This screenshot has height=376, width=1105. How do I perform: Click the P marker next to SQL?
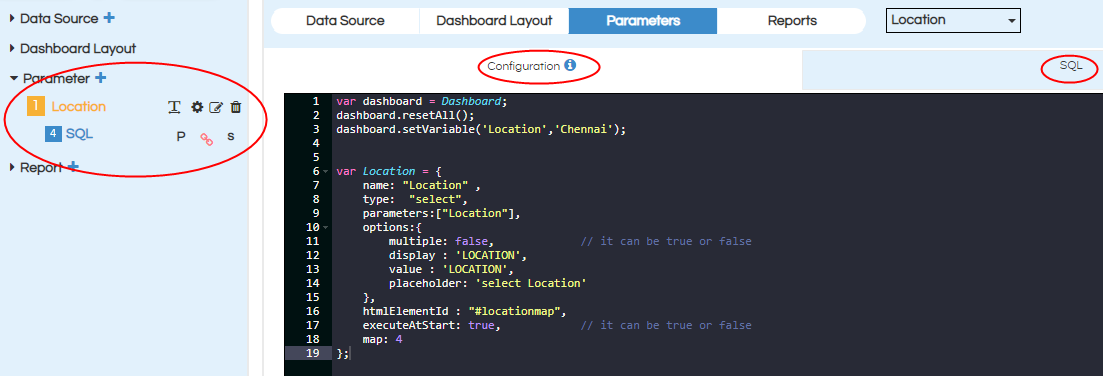point(180,137)
